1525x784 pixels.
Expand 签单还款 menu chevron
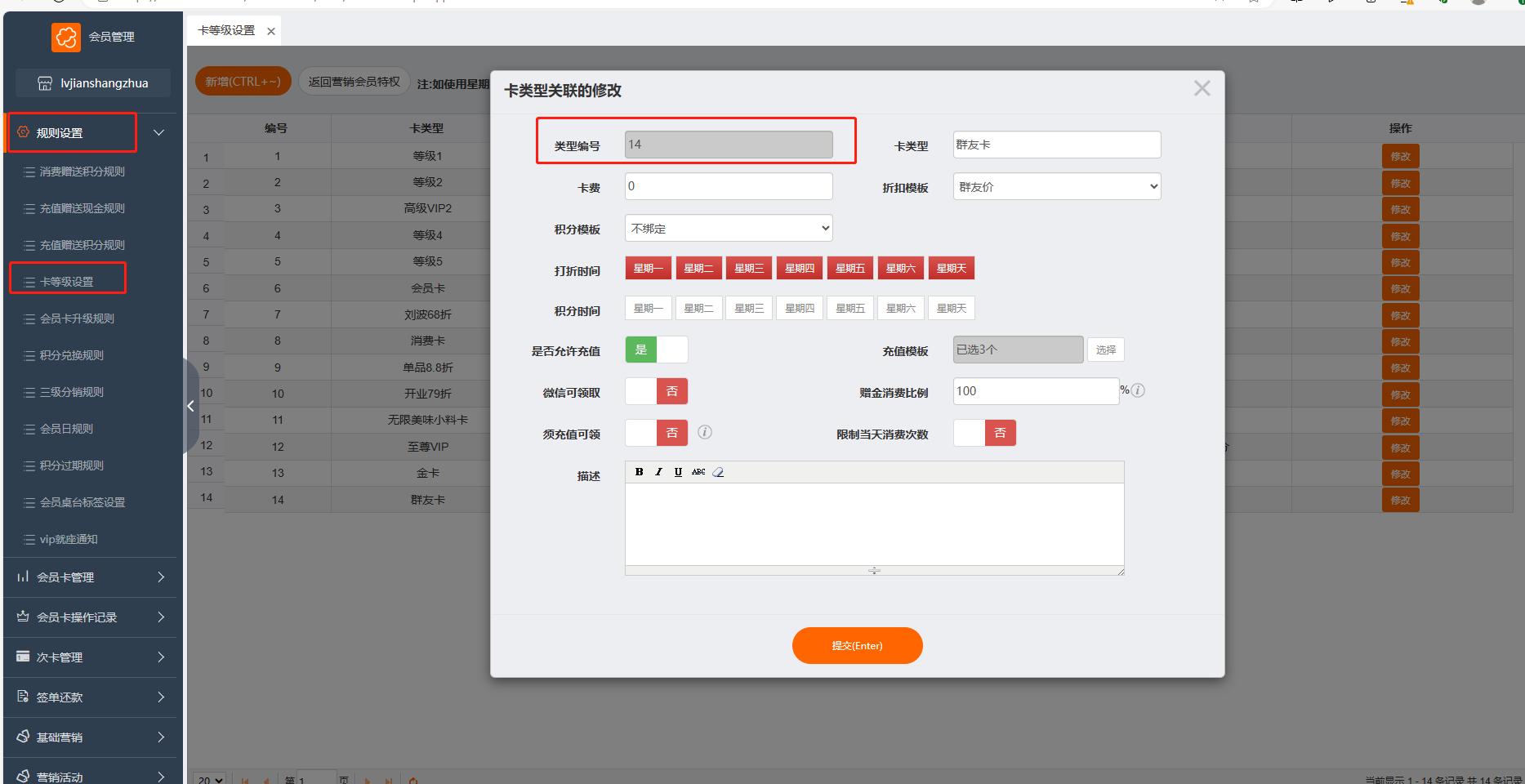[x=161, y=697]
